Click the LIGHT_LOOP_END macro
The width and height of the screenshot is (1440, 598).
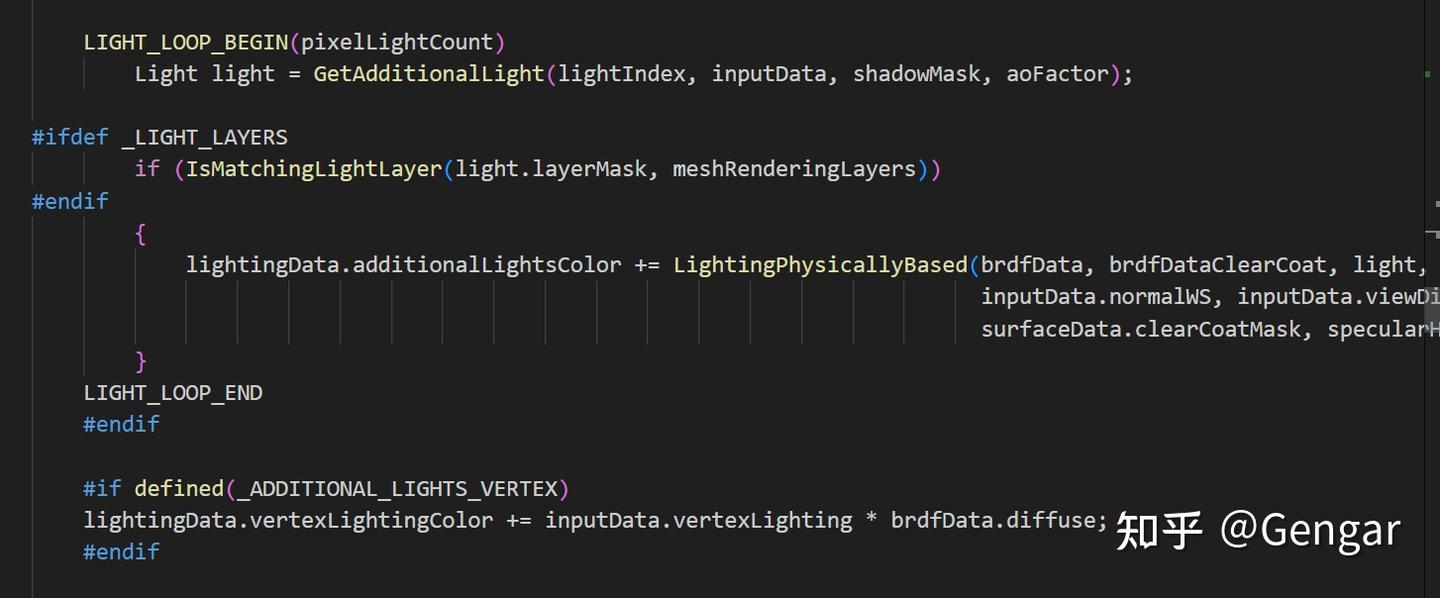point(173,393)
